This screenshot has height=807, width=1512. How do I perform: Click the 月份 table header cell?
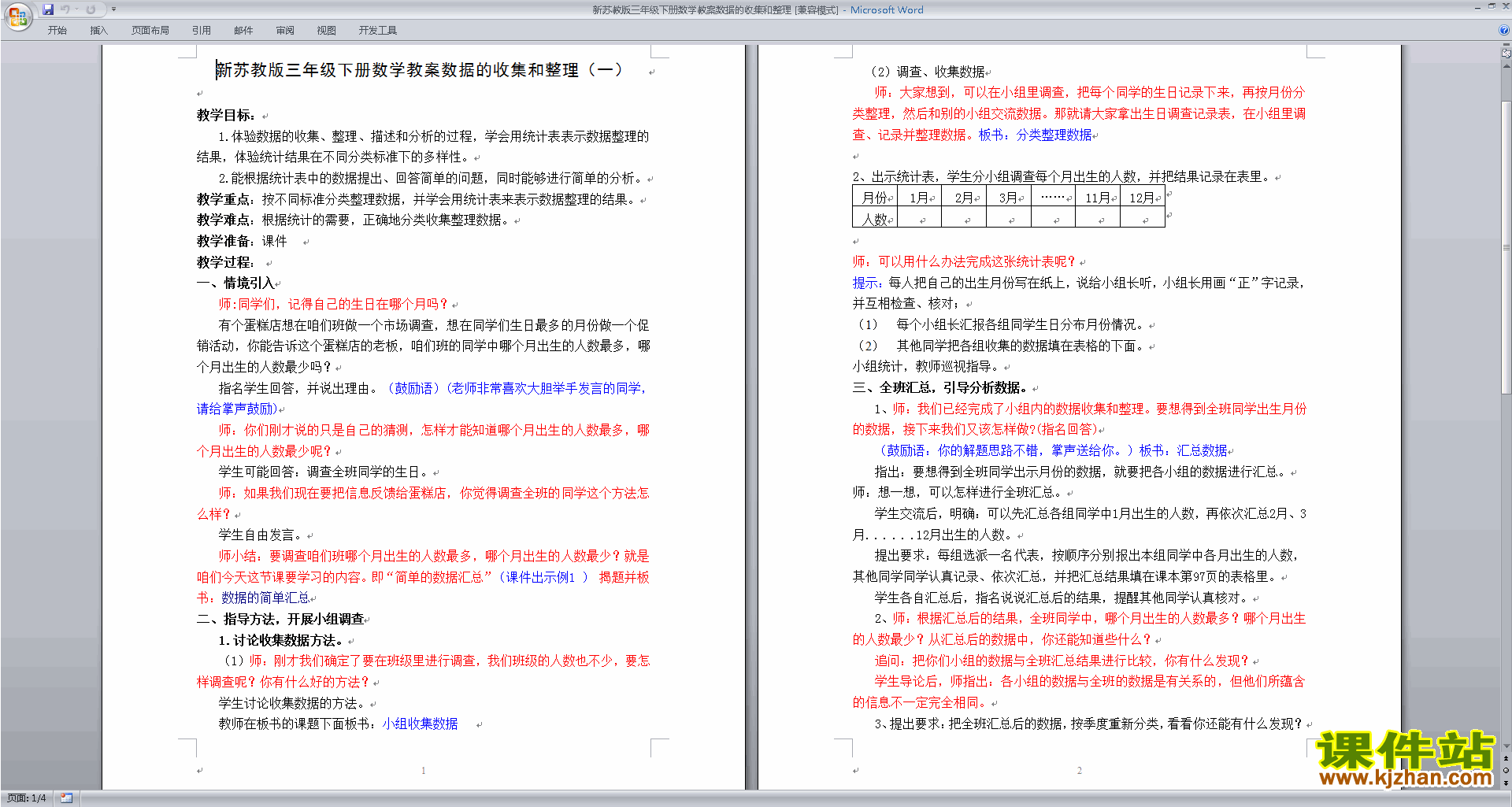tap(874, 198)
